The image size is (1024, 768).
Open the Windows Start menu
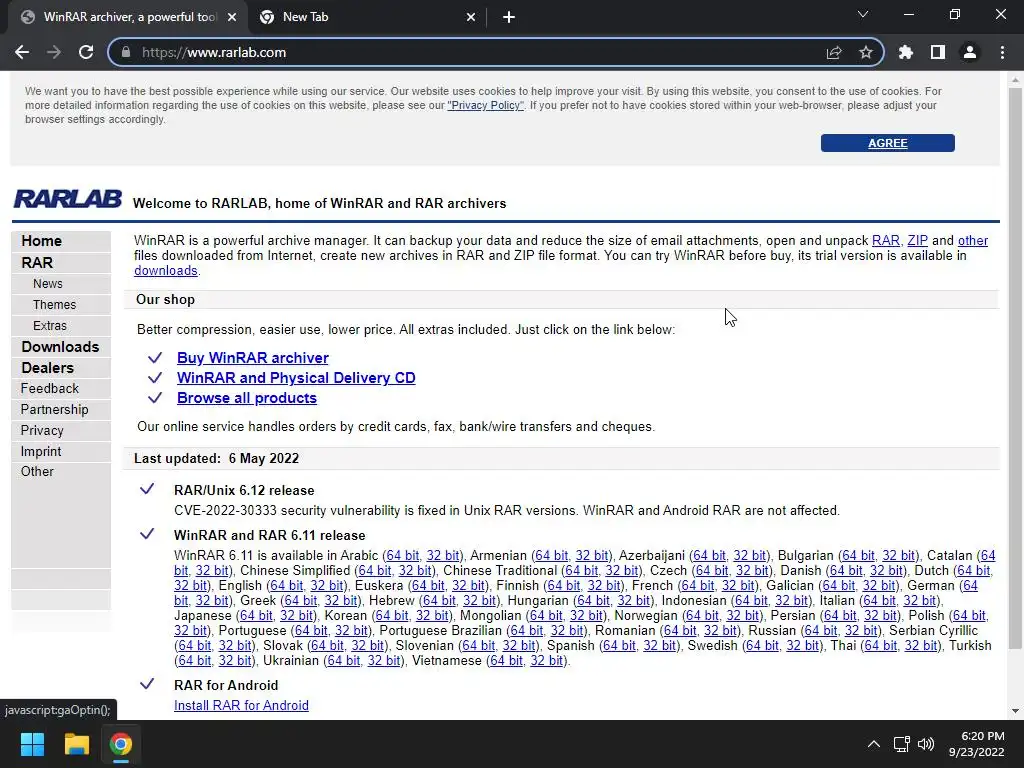tap(32, 744)
